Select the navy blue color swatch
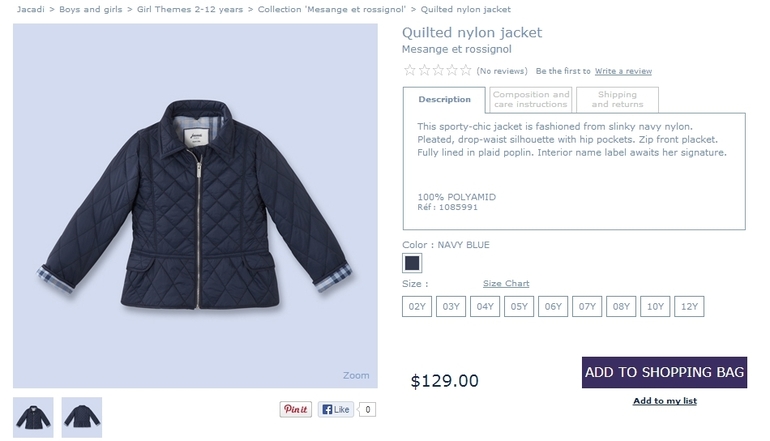The height and width of the screenshot is (441, 770). [x=412, y=263]
